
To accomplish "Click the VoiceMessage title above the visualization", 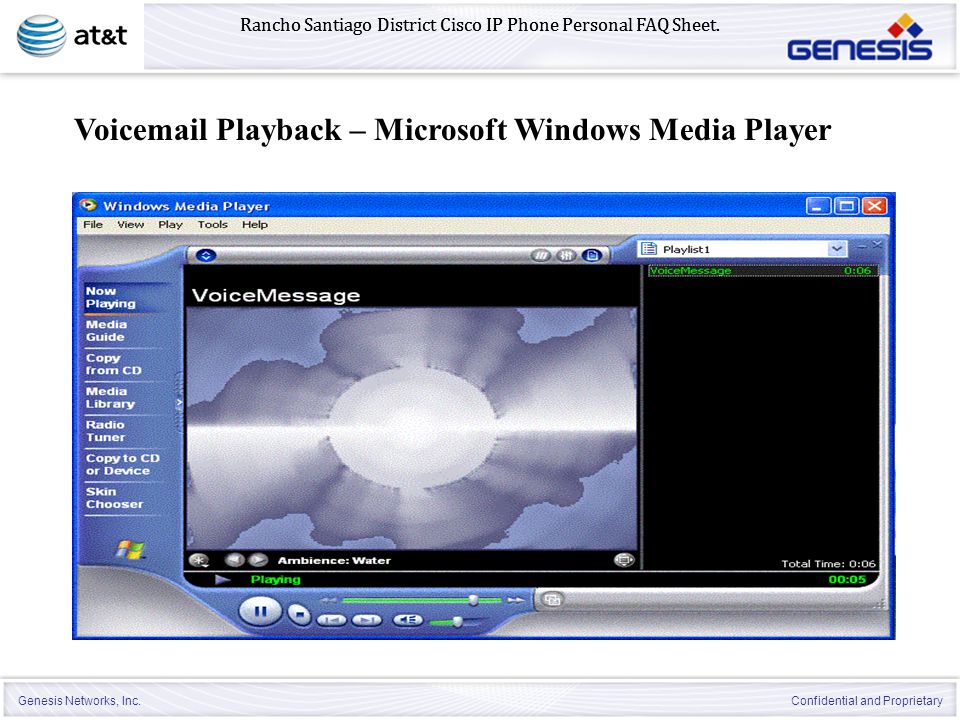I will coord(276,295).
